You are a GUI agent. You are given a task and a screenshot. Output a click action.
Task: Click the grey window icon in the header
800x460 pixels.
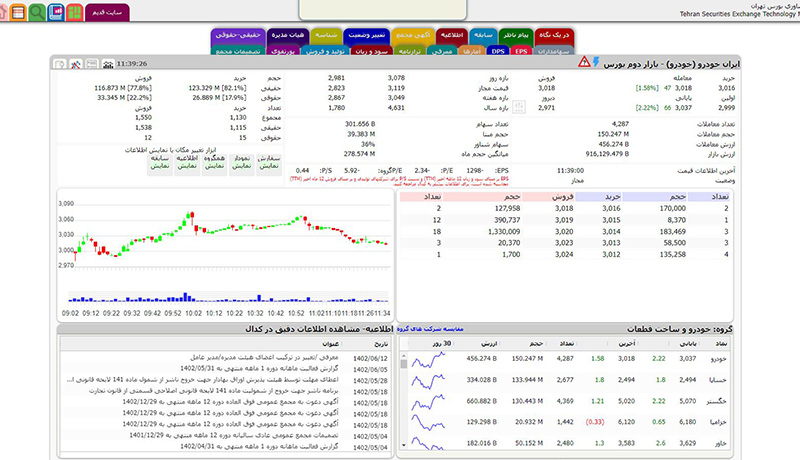click(x=91, y=64)
